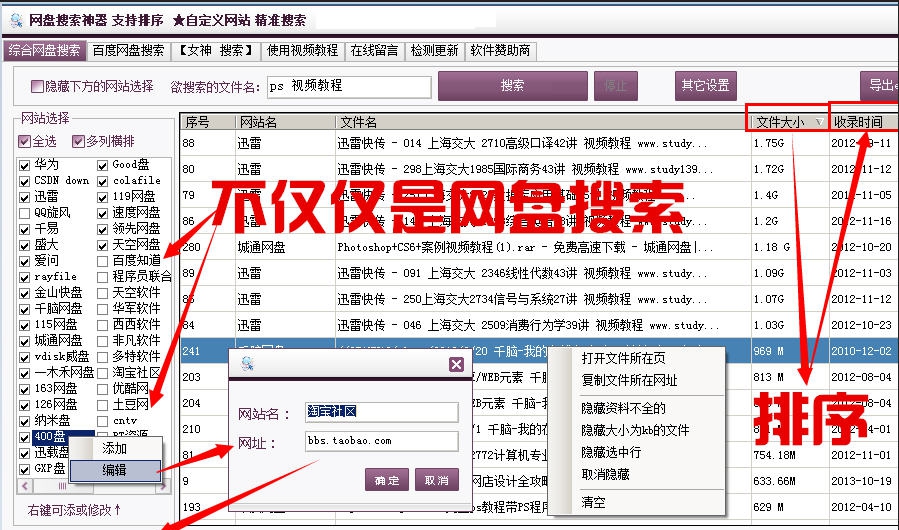The image size is (899, 530).
Task: Sort by the 网站名 column header
Action: pos(285,122)
